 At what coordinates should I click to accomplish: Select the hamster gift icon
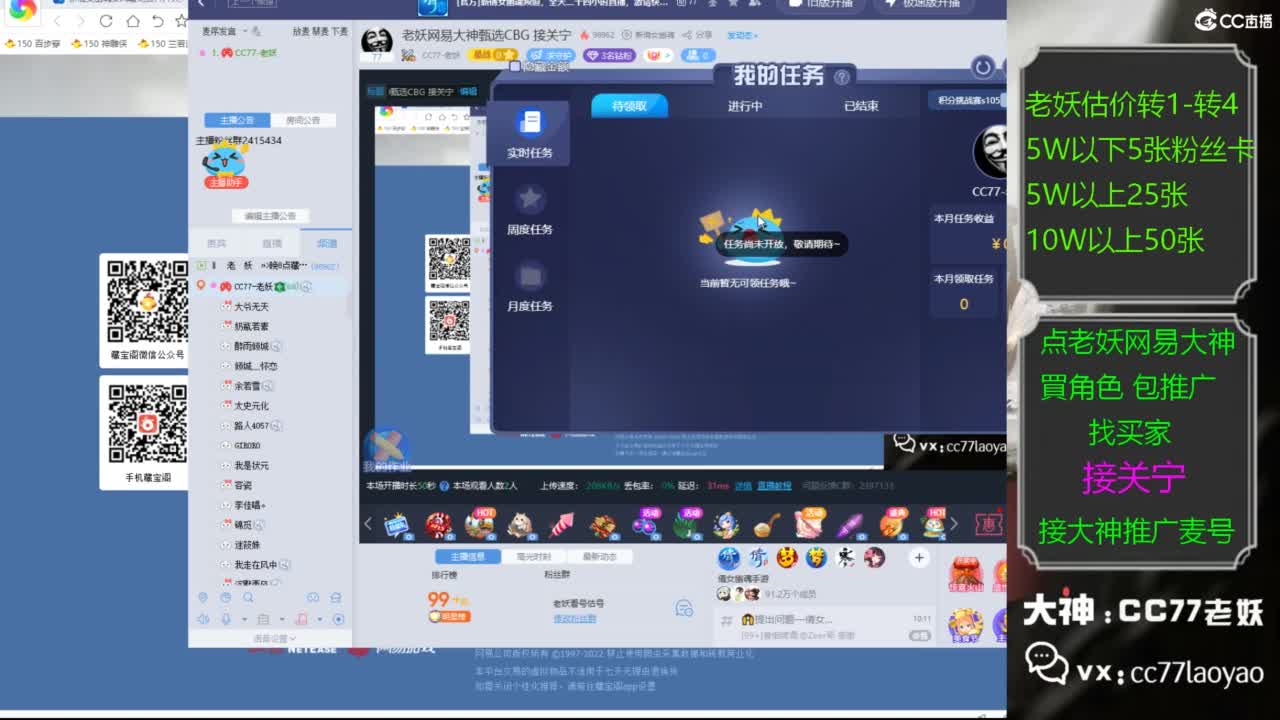pos(519,523)
